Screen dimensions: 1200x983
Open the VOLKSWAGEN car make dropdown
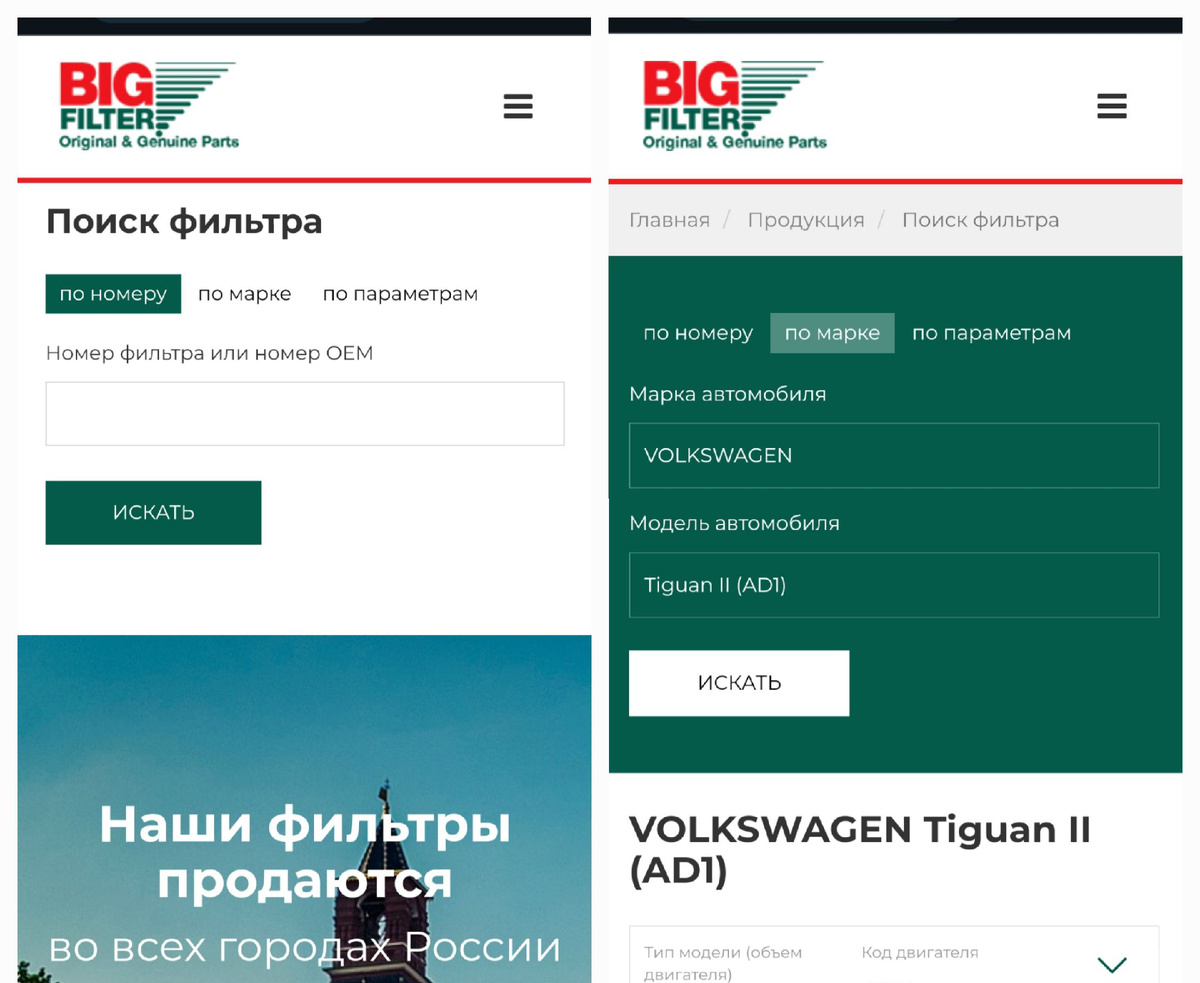click(x=894, y=455)
